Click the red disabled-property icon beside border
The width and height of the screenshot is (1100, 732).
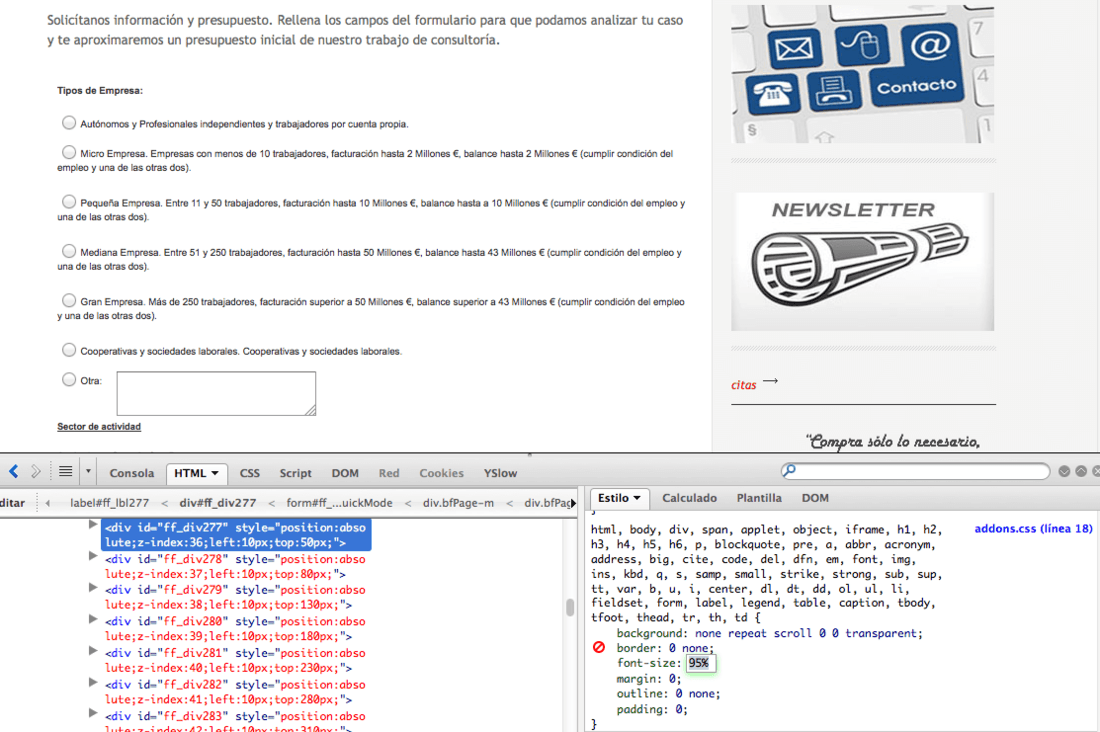click(598, 647)
